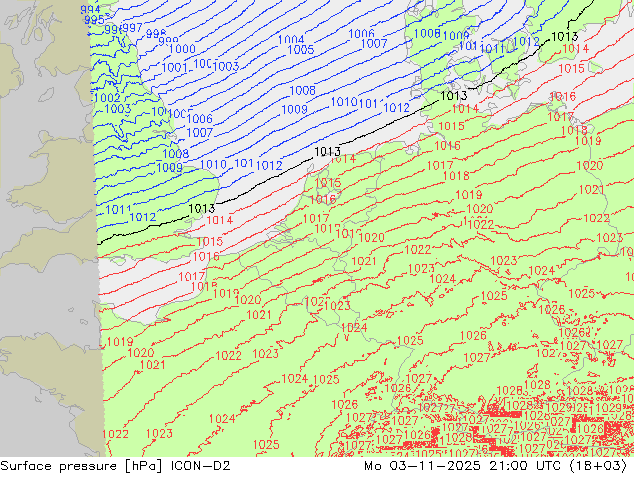Click the blue "994" isobar label

[x=90, y=9]
